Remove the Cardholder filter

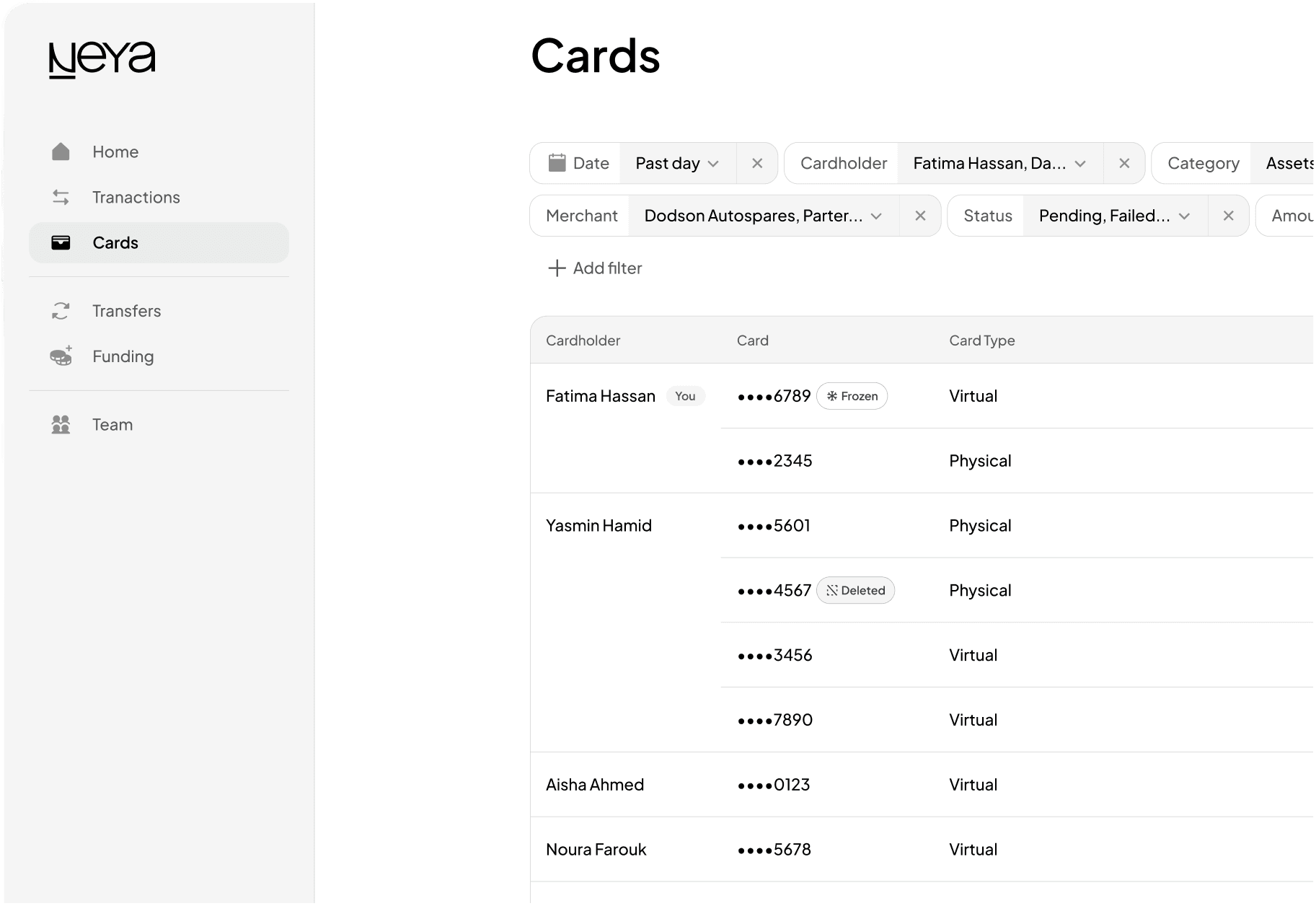pos(1124,163)
